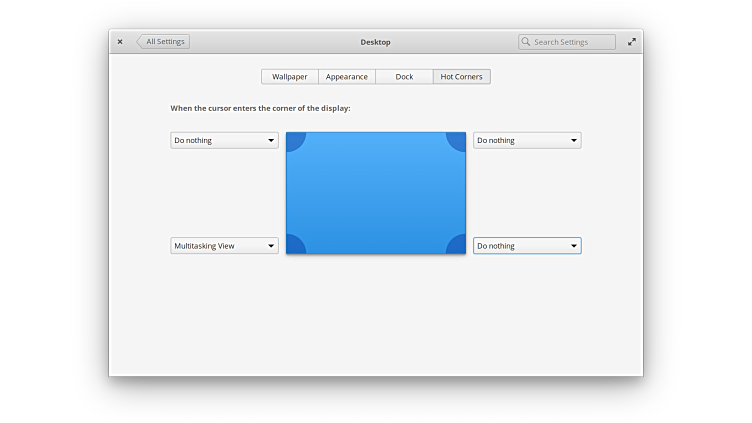The width and height of the screenshot is (752, 423).
Task: Expand bottom-right corner action dropdown
Action: pyautogui.click(x=527, y=246)
